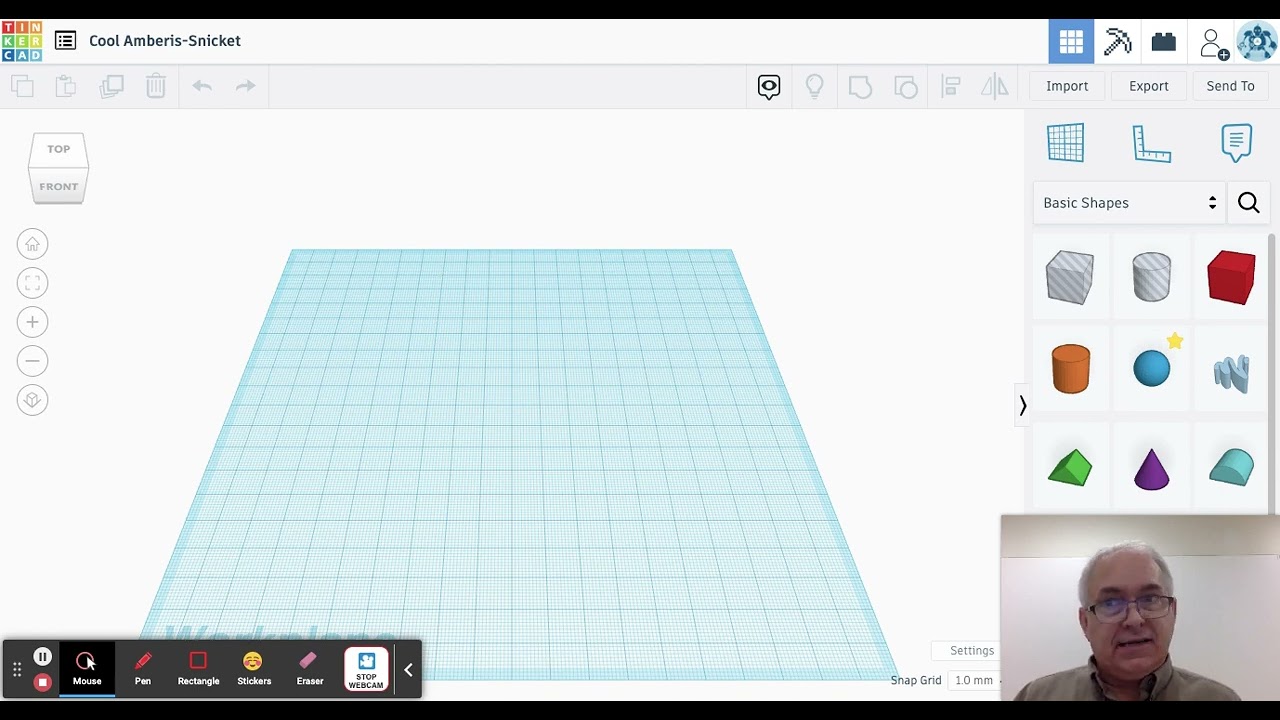Click the Export button

tap(1149, 86)
